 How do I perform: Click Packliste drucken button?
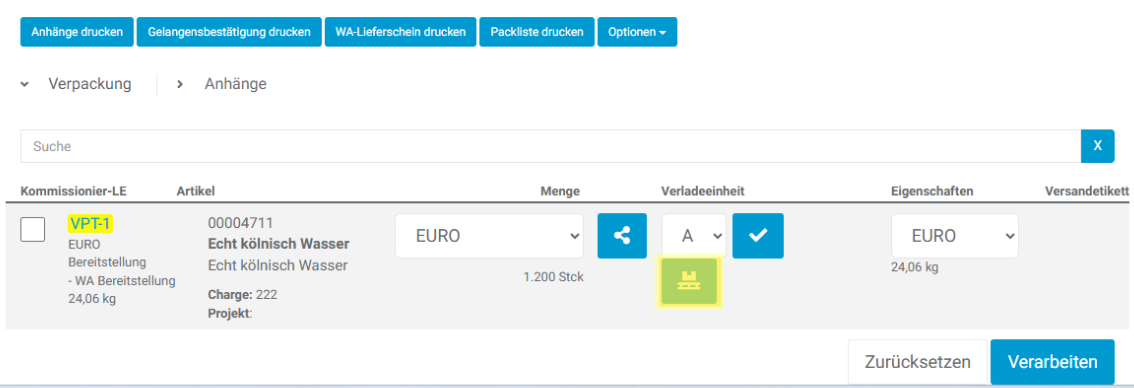click(537, 32)
